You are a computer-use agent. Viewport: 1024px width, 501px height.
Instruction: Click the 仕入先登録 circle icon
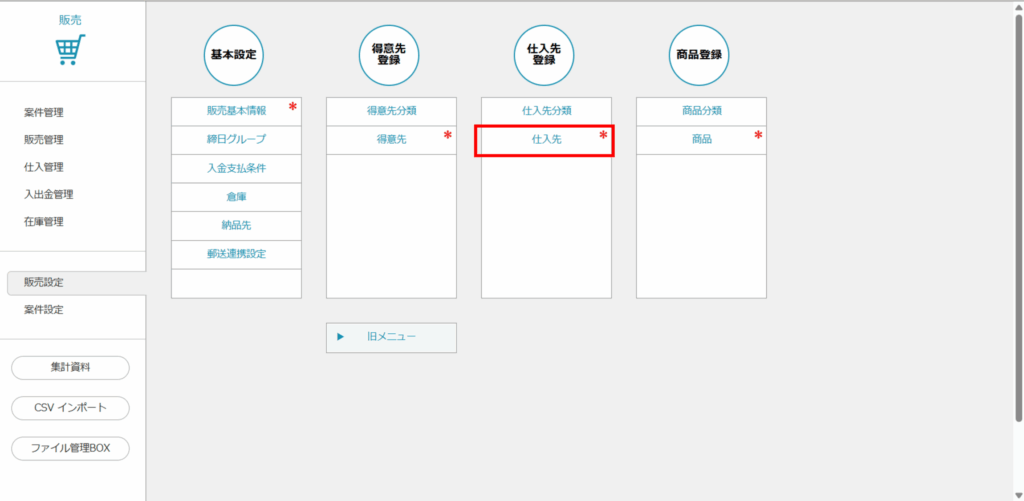tap(544, 54)
